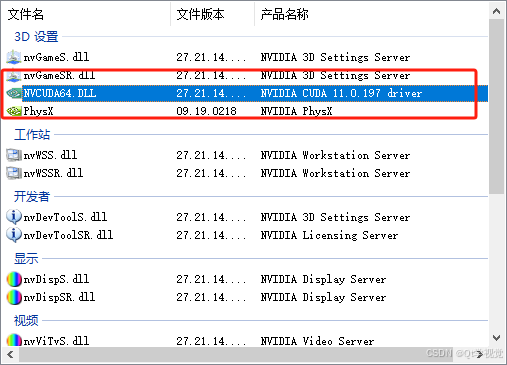Select the 显示 group header
This screenshot has width=507, height=365.
pos(26,259)
